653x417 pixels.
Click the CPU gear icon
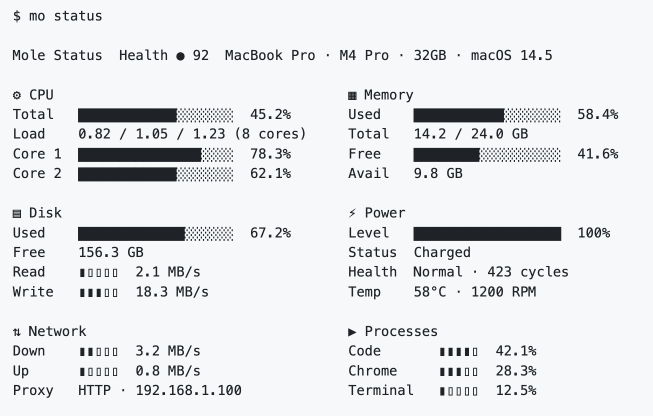coord(17,95)
